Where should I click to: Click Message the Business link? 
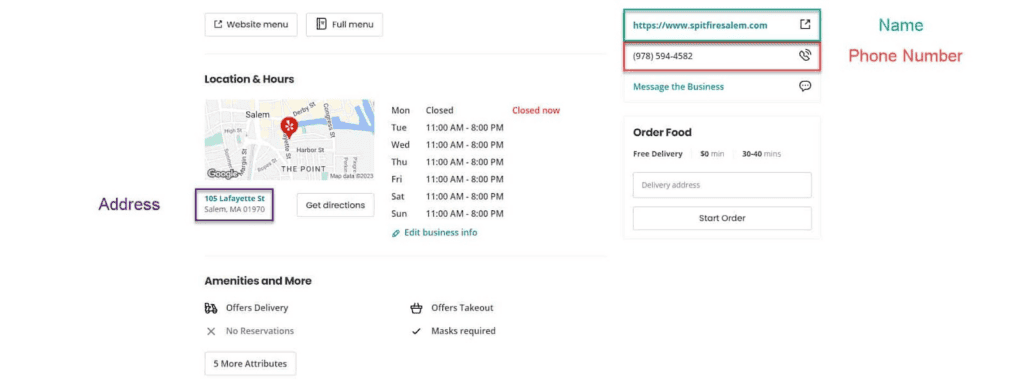[x=679, y=86]
